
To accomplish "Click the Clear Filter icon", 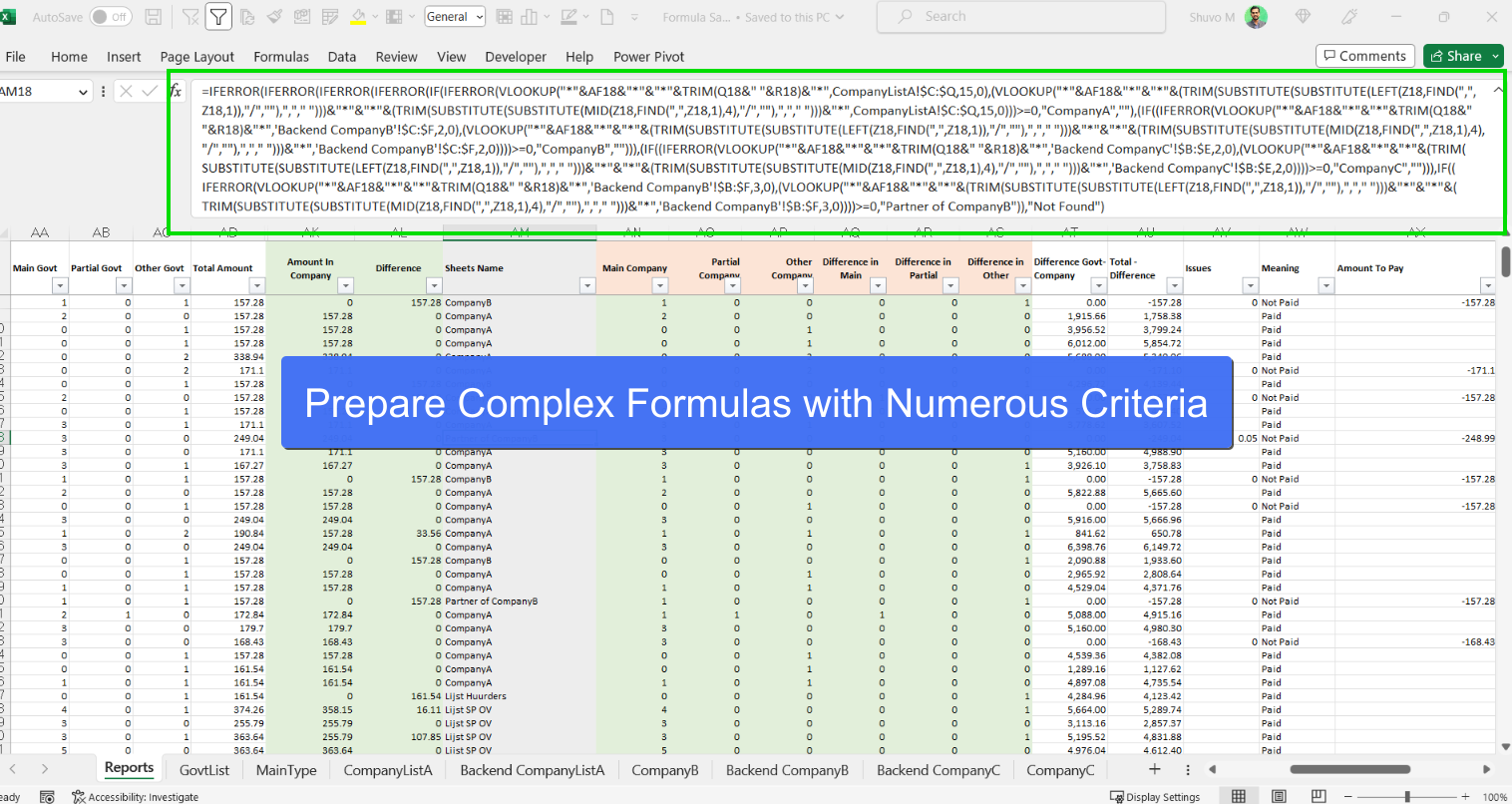I will [x=190, y=17].
